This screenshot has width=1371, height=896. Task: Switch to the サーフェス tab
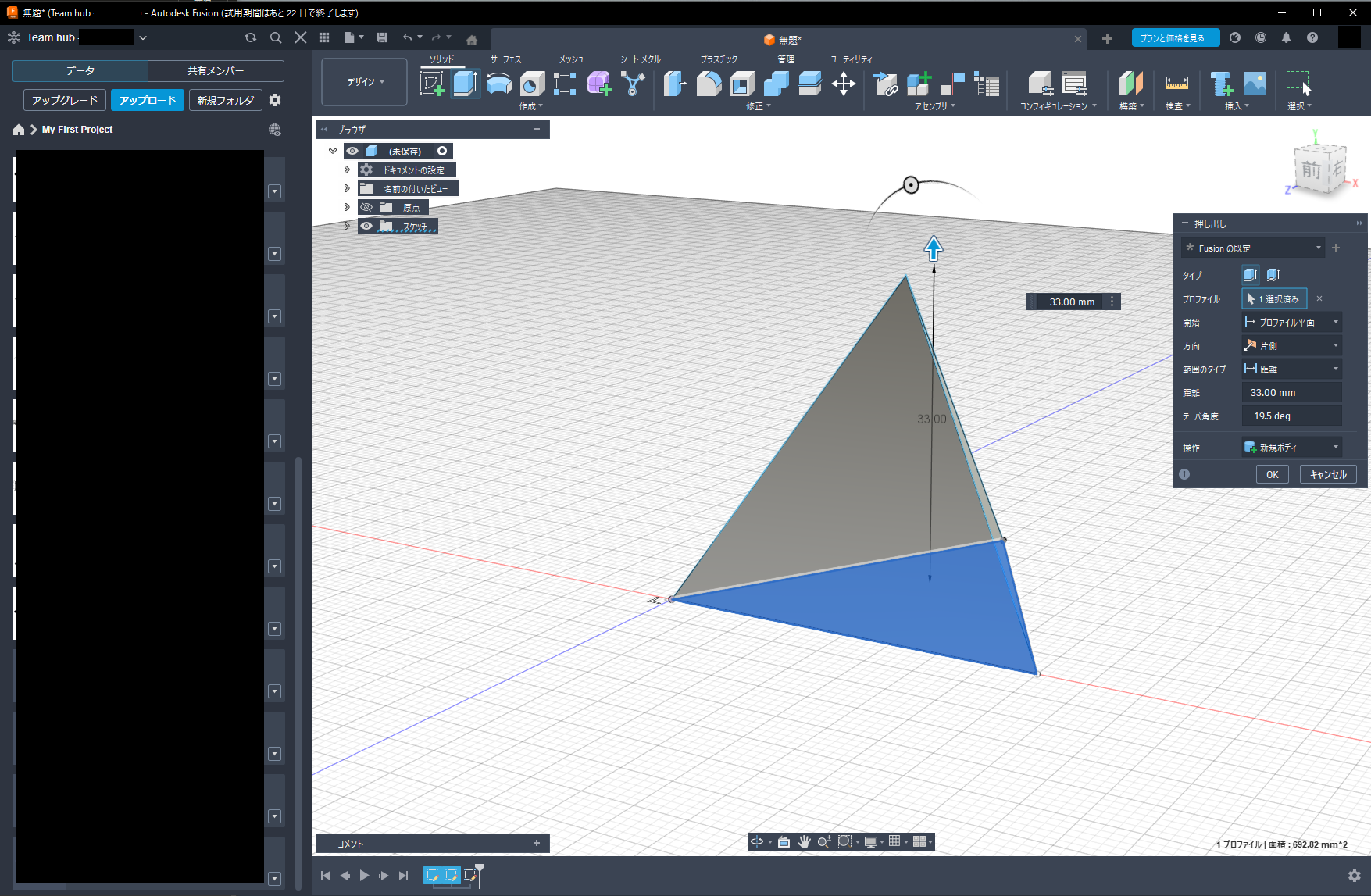pyautogui.click(x=505, y=59)
